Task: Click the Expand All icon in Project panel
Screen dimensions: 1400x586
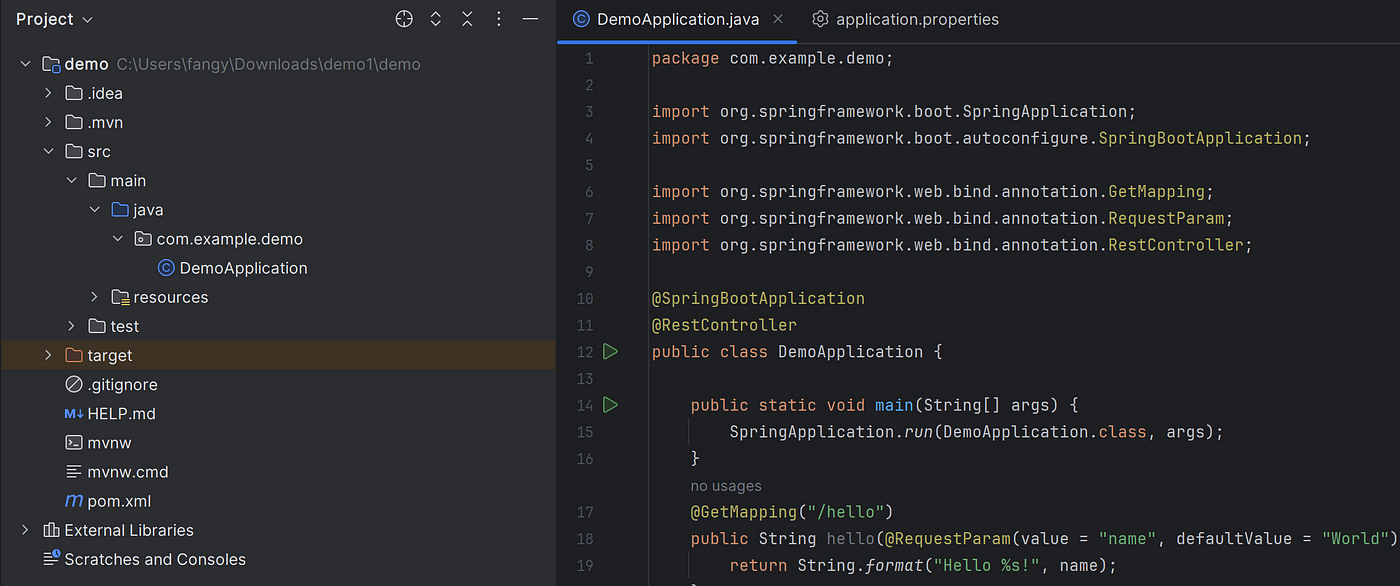Action: pyautogui.click(x=435, y=19)
